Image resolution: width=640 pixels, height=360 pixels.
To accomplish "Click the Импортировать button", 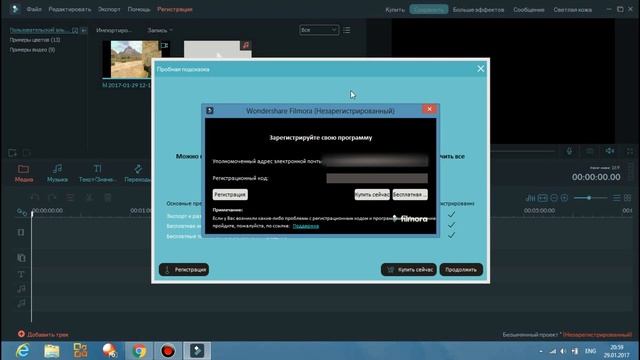I will pyautogui.click(x=114, y=30).
